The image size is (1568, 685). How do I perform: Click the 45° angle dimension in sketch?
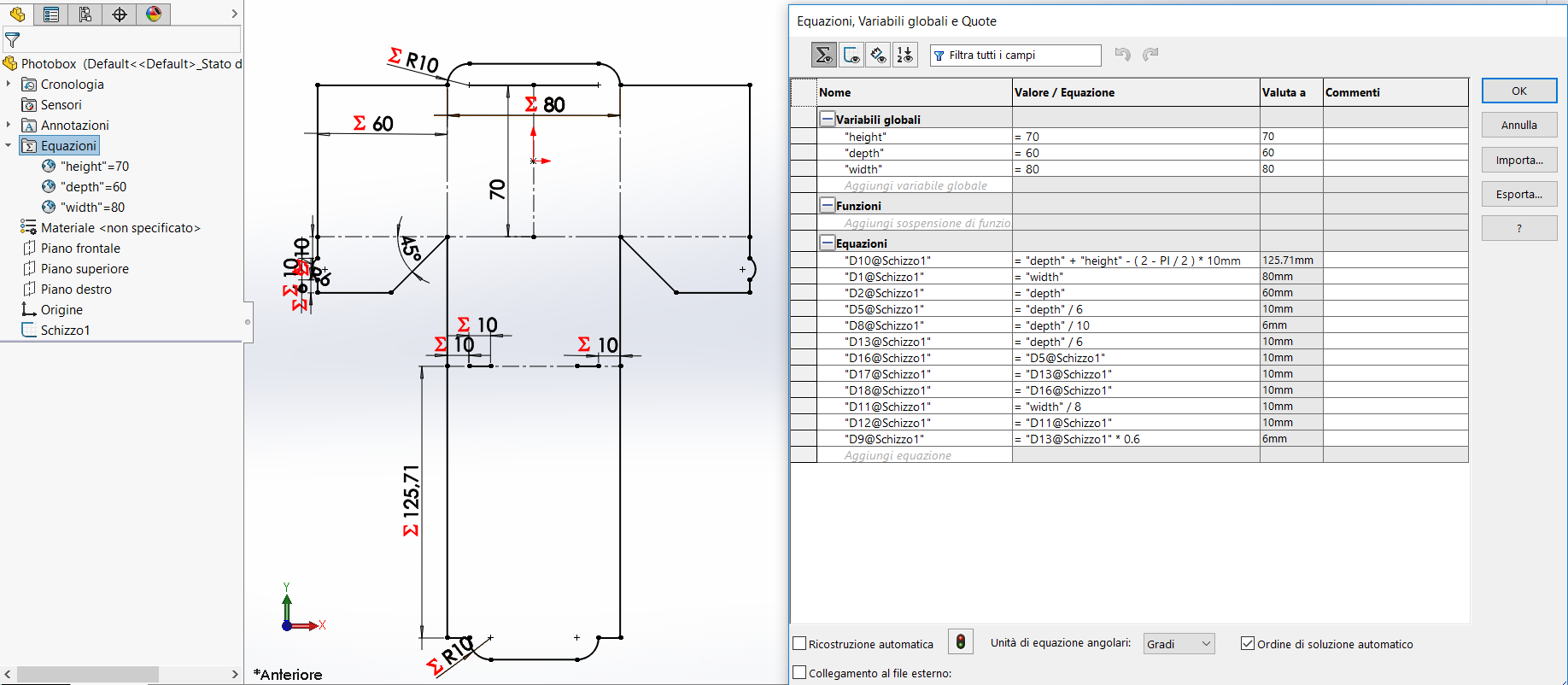(x=412, y=249)
